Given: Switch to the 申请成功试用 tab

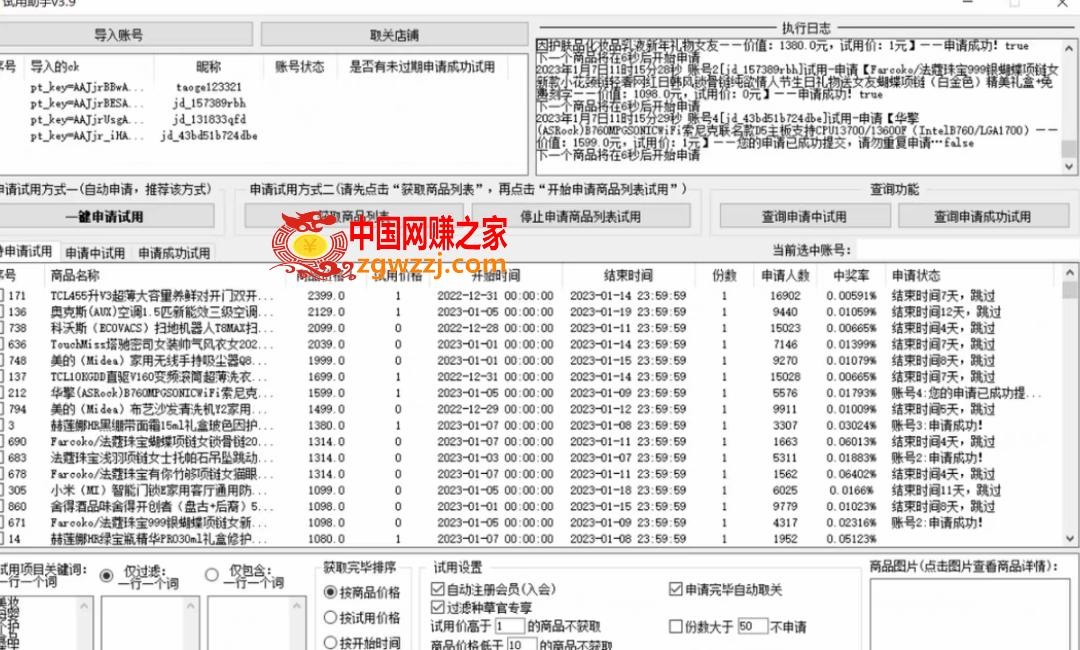Looking at the screenshot, I should tap(174, 253).
